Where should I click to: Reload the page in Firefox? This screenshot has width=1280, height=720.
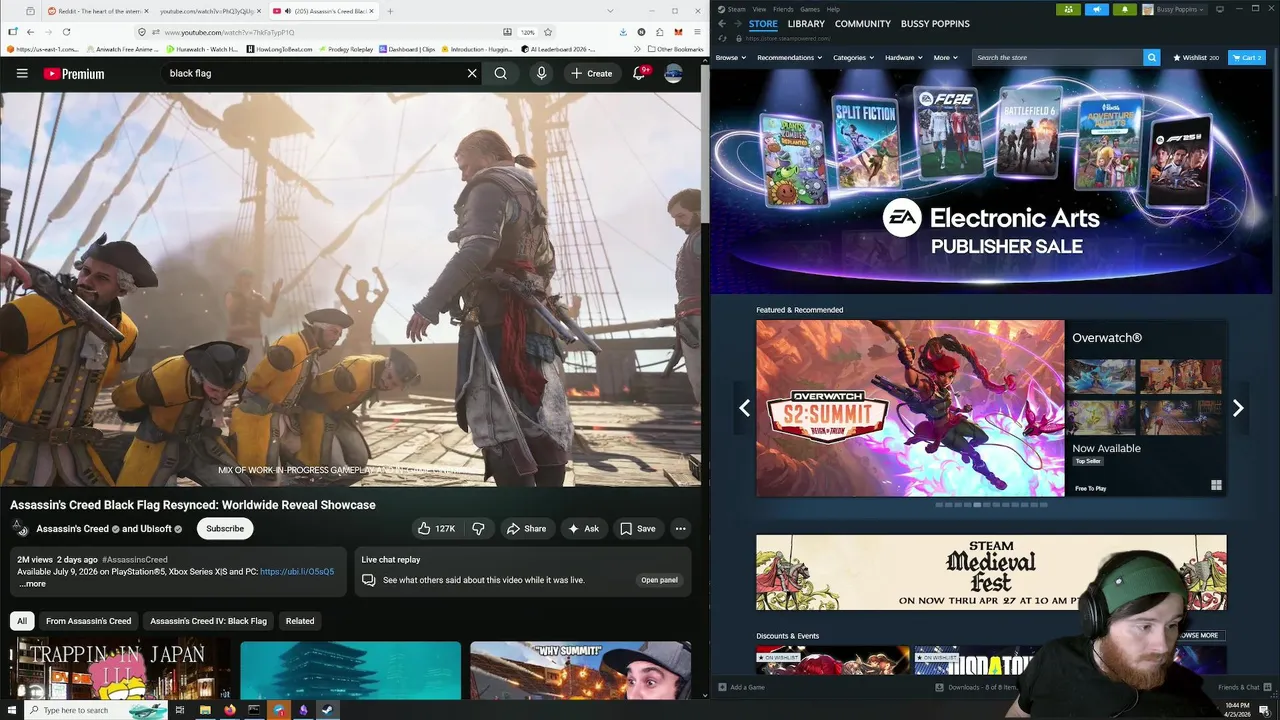[66, 32]
